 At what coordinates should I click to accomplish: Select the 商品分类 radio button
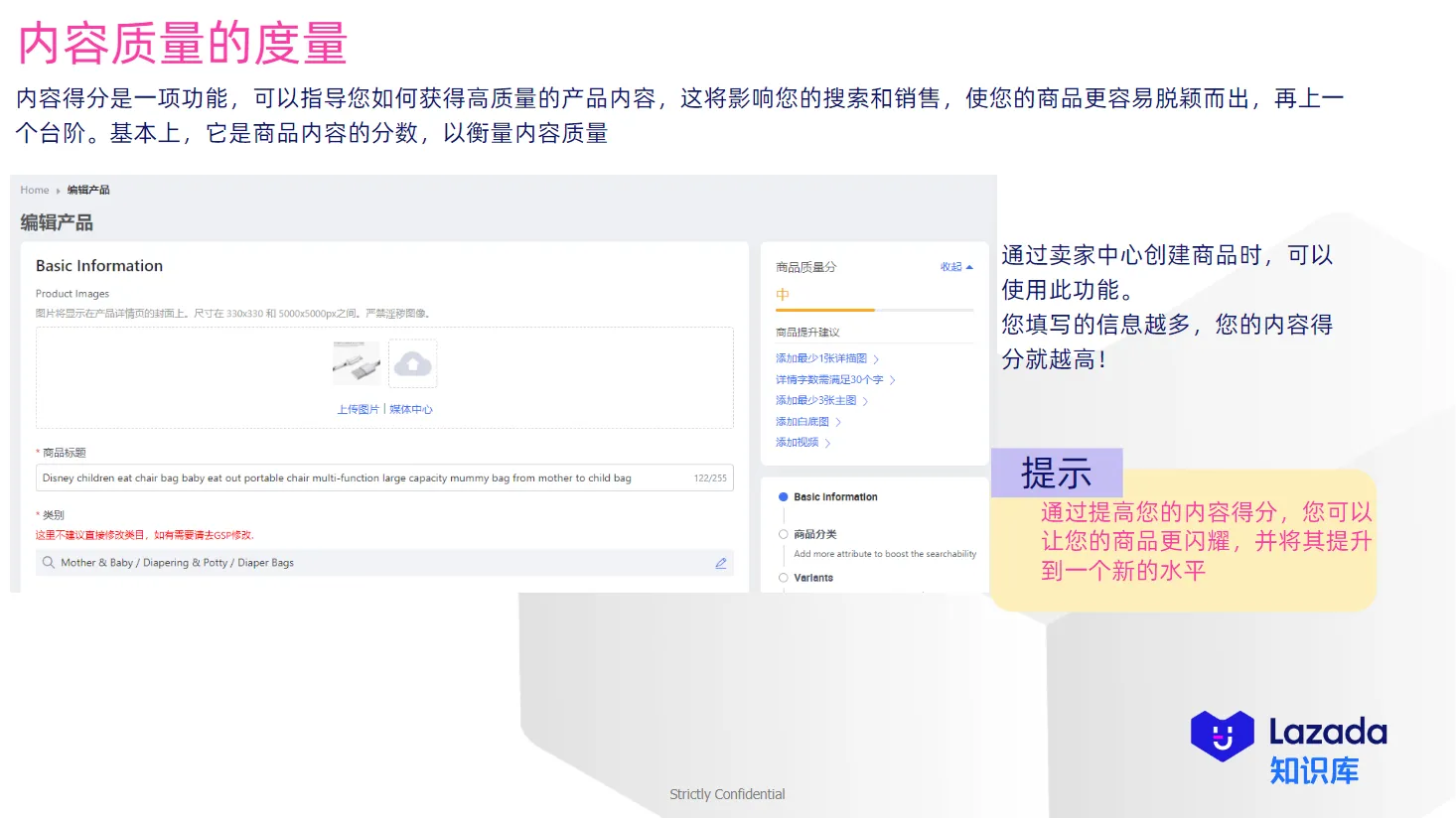pos(784,534)
